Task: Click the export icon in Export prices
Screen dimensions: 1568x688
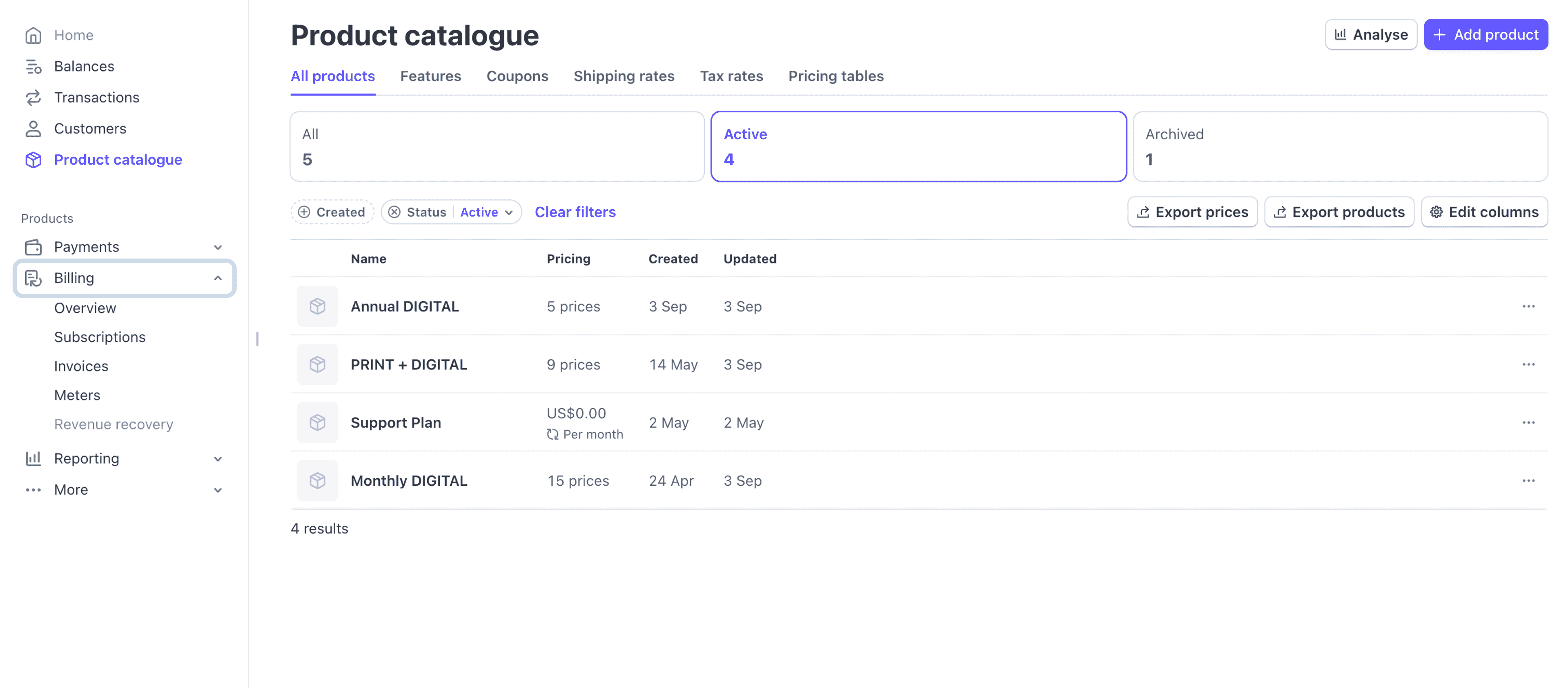Action: [x=1143, y=212]
